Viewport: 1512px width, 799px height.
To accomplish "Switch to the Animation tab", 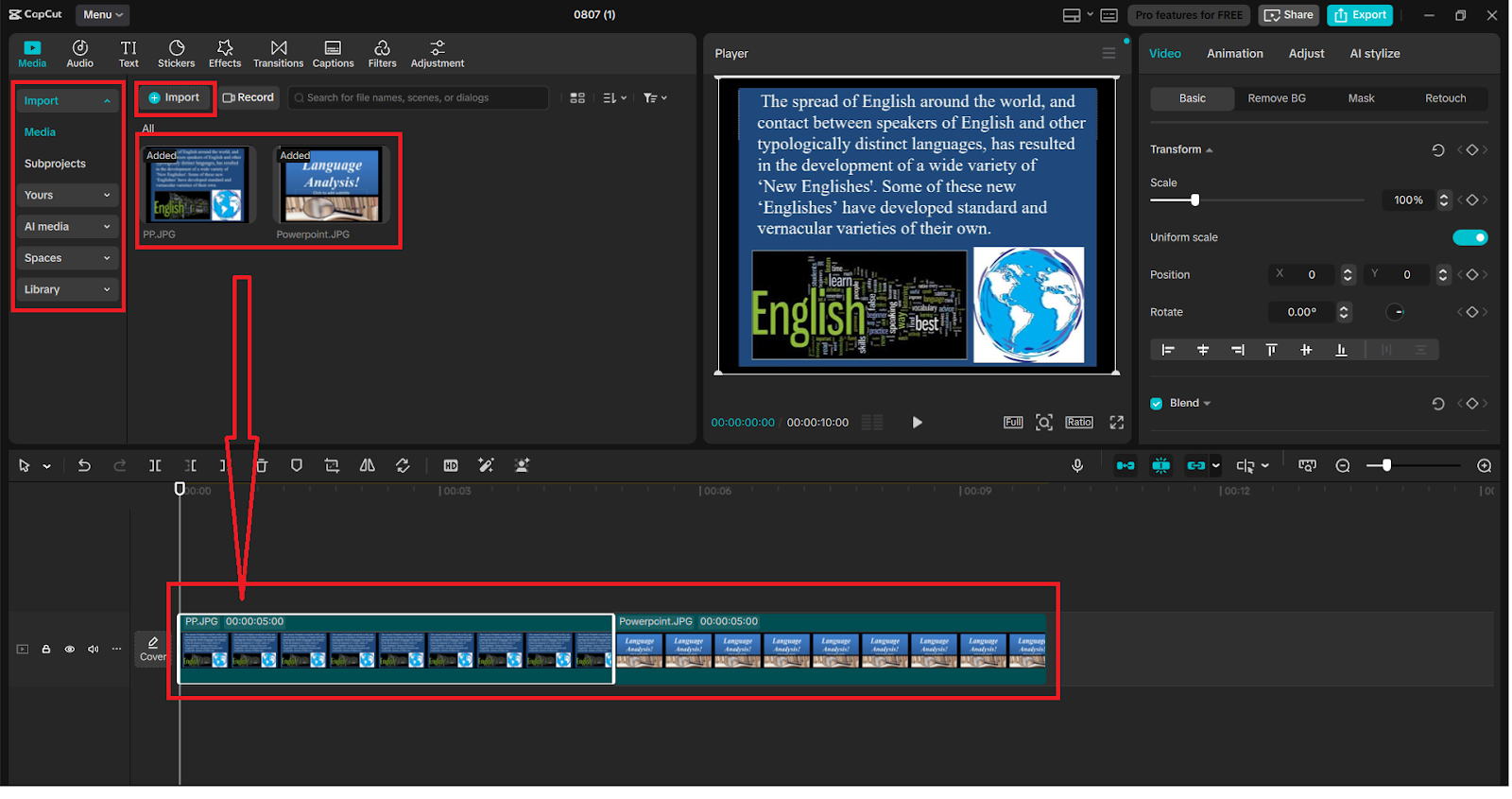I will point(1234,54).
